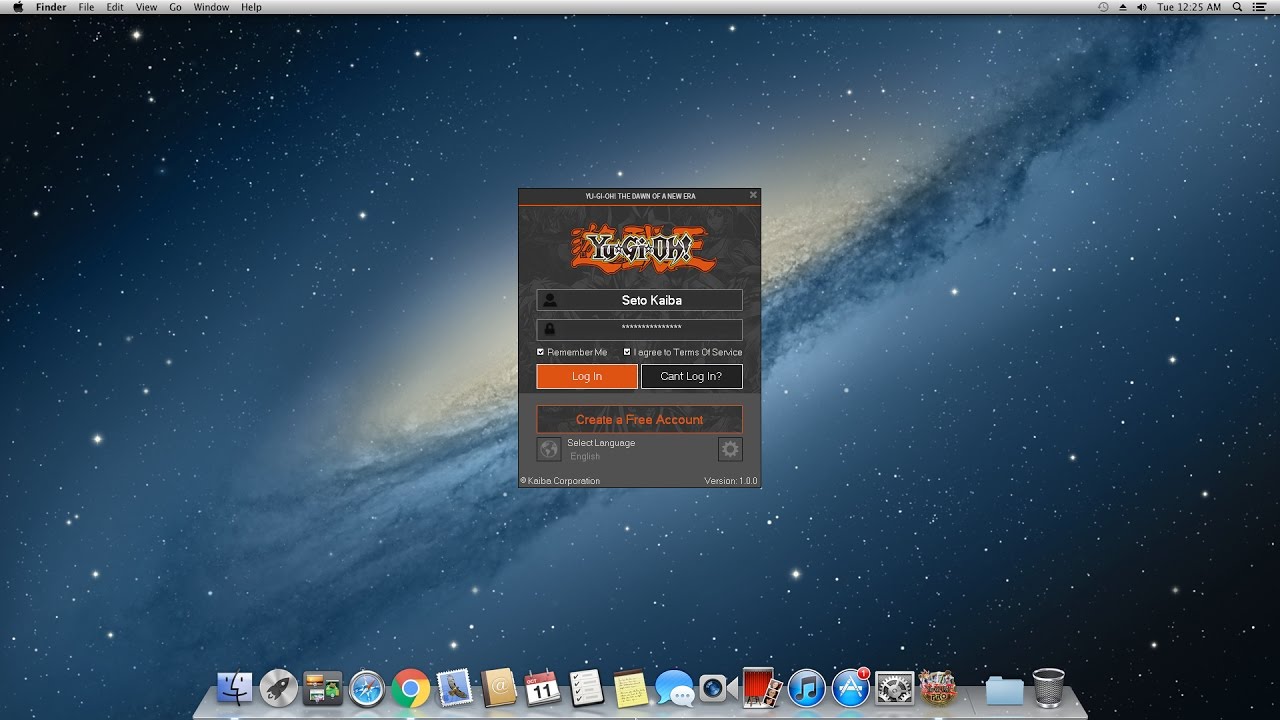
Task: Launch Launchpad rocket icon in the dock
Action: [279, 688]
